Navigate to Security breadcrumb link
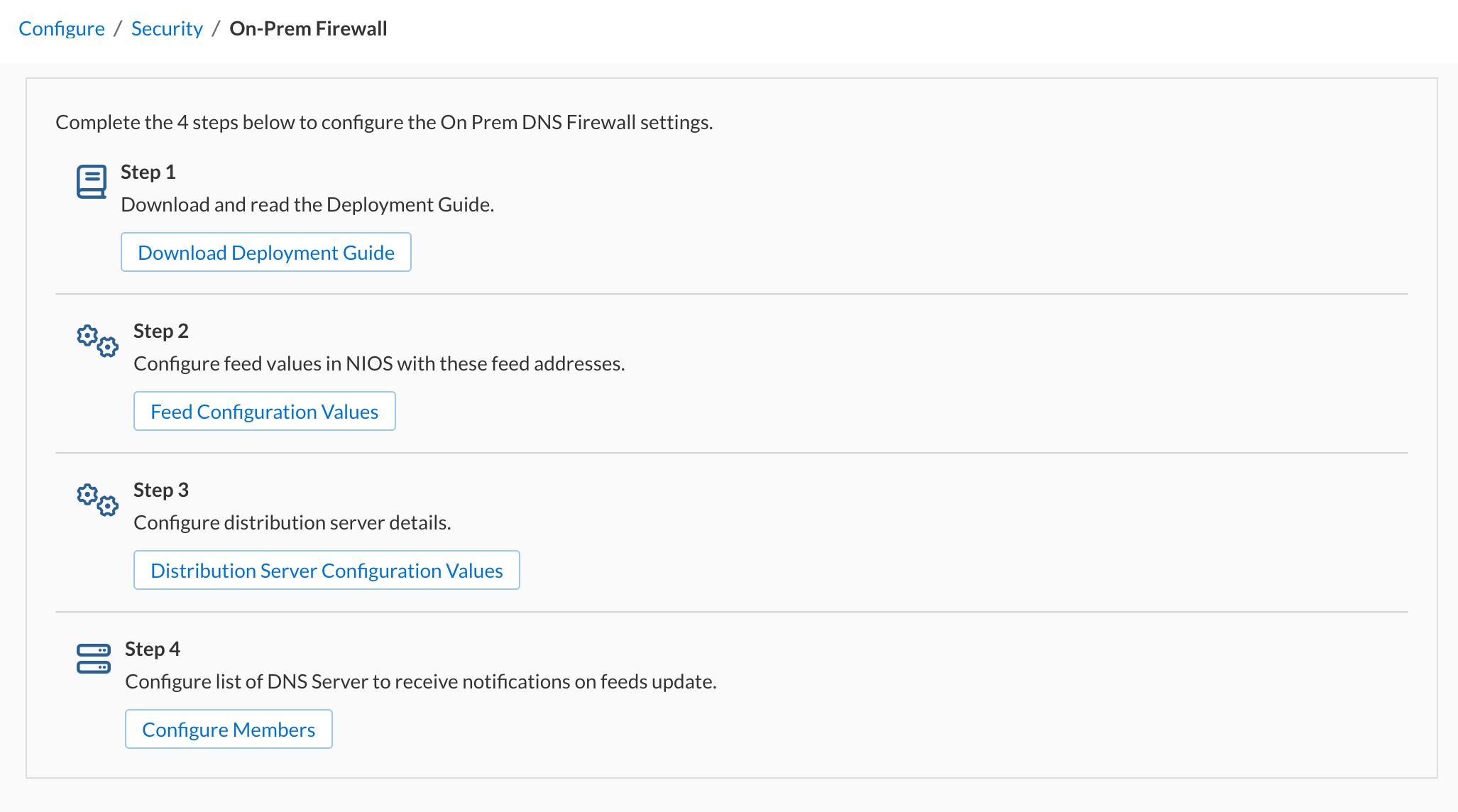Image resolution: width=1458 pixels, height=812 pixels. pos(167,28)
